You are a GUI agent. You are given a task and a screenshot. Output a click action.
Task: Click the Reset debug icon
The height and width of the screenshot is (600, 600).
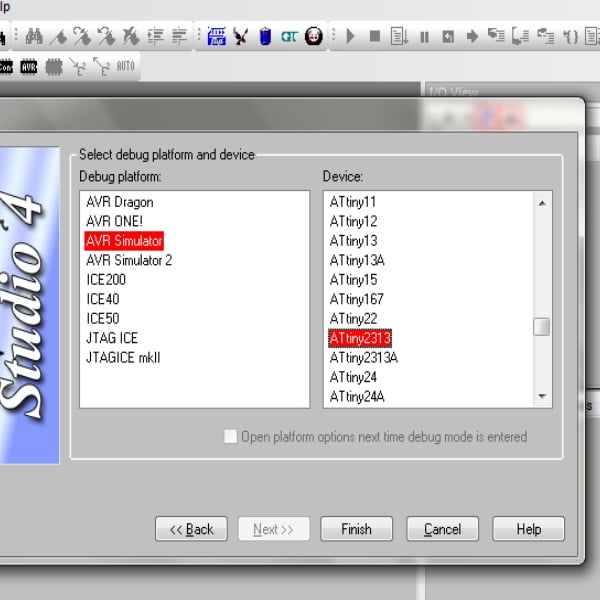[448, 37]
